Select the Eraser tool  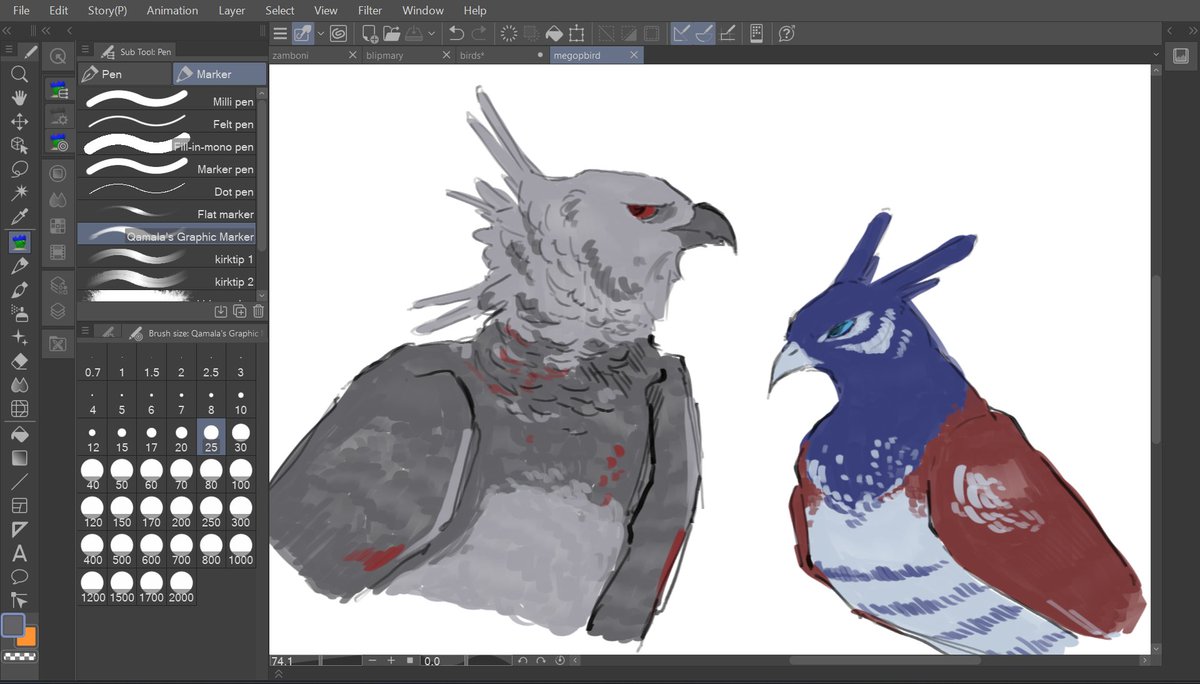coord(19,361)
